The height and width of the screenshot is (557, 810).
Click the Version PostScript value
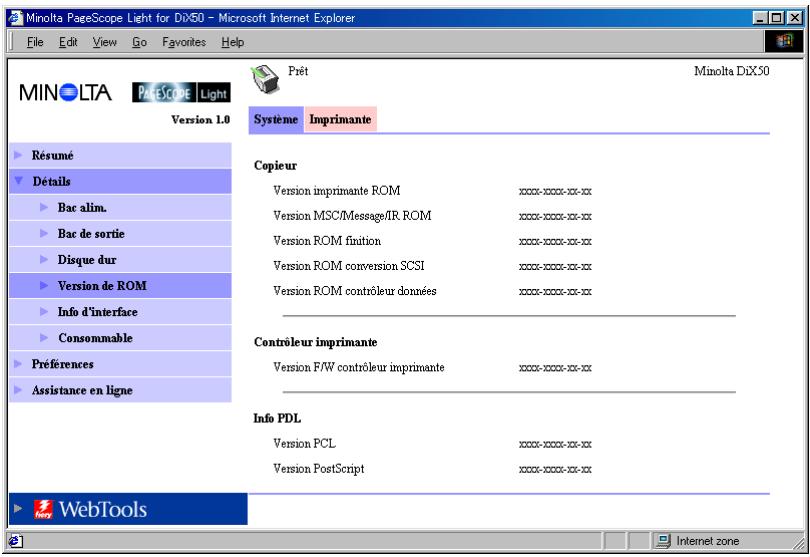tap(555, 470)
